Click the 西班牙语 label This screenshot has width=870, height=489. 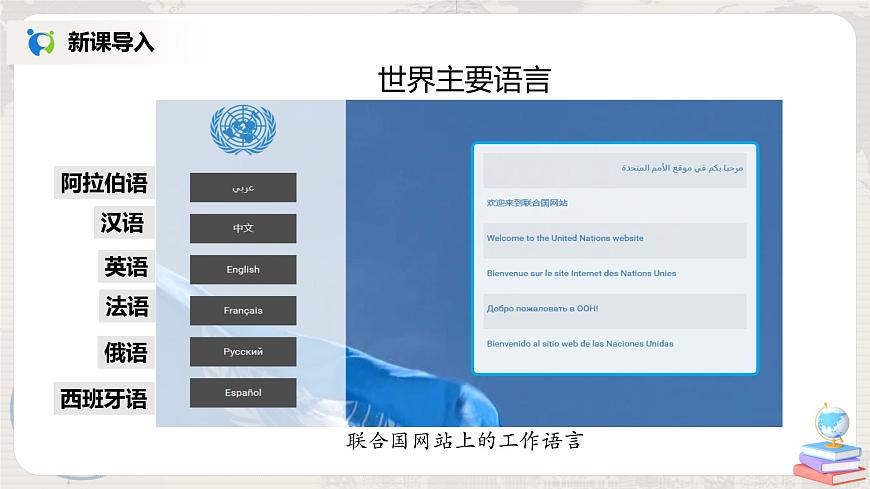pyautogui.click(x=104, y=399)
